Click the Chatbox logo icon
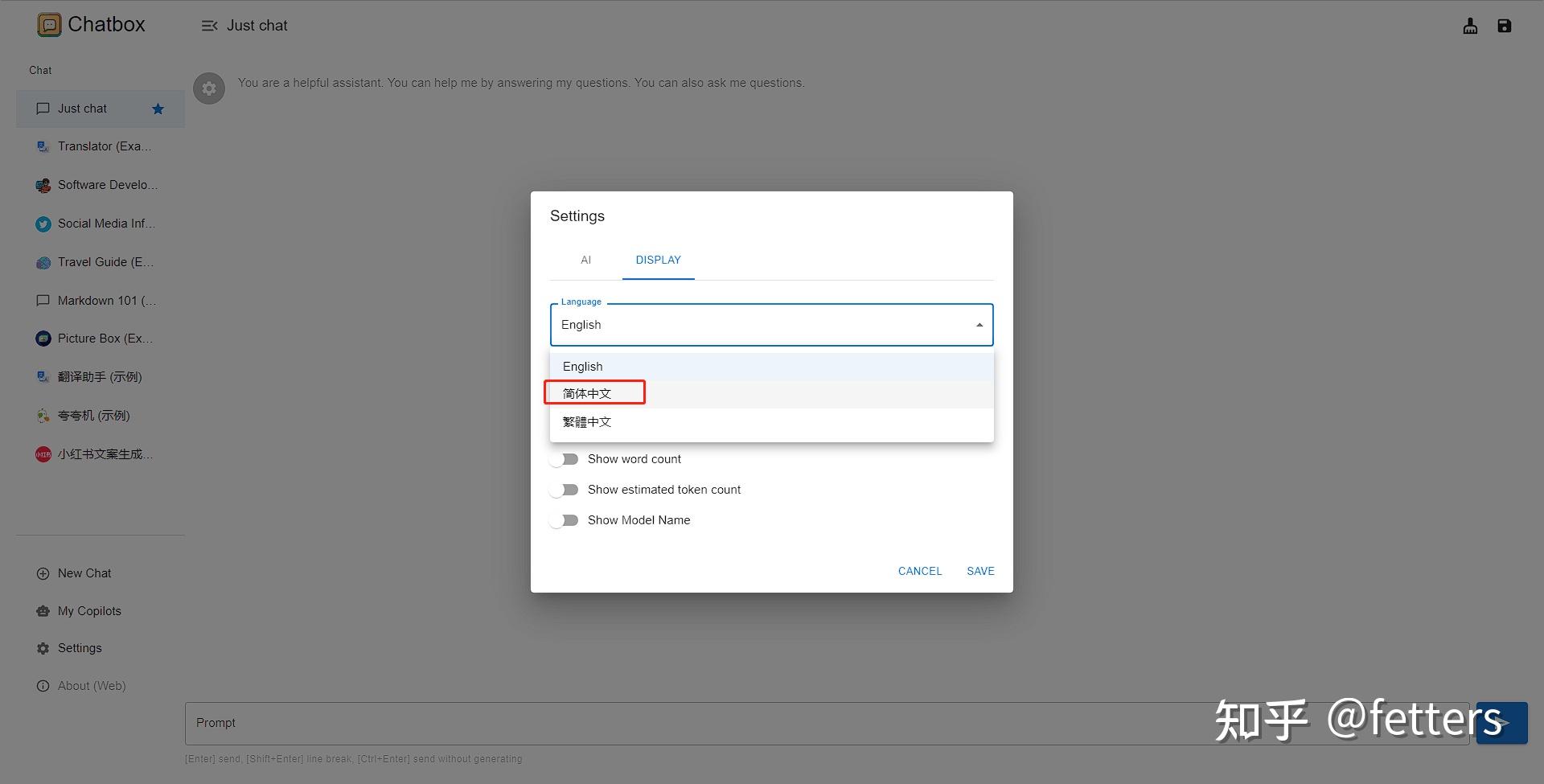This screenshot has width=1544, height=784. pos(49,25)
